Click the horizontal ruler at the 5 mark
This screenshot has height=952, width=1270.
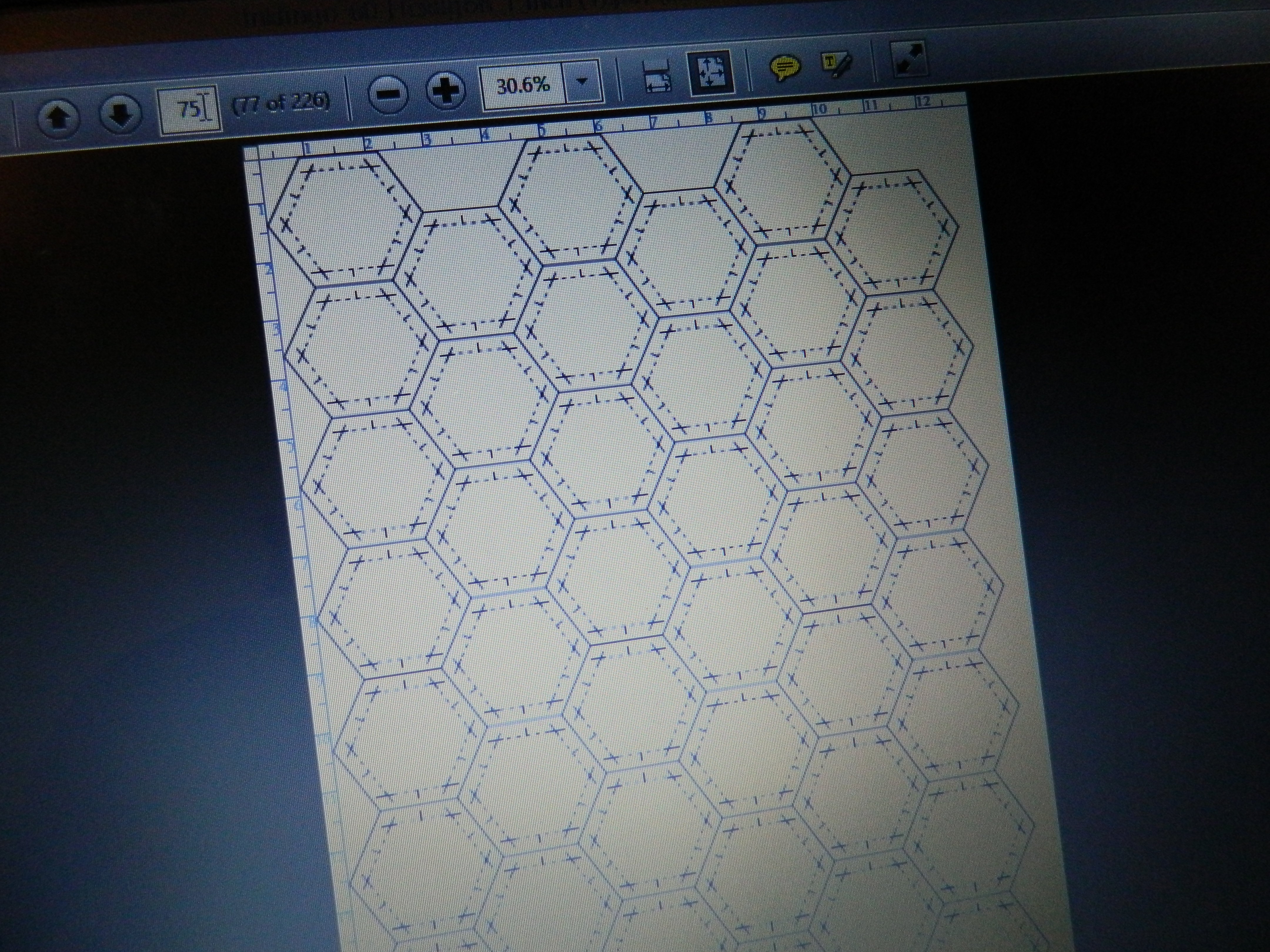(x=541, y=131)
